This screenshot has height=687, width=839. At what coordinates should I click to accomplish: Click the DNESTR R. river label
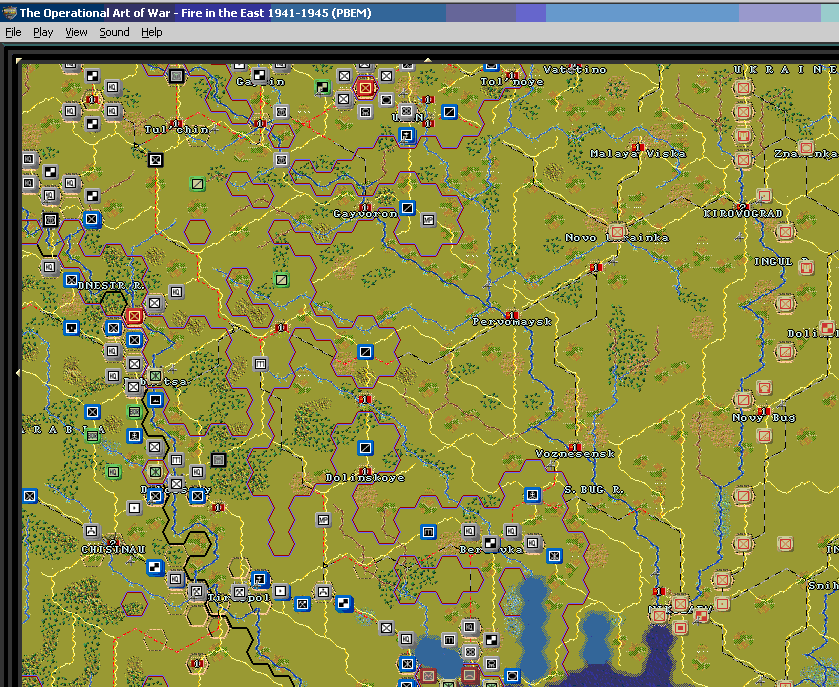pos(111,286)
